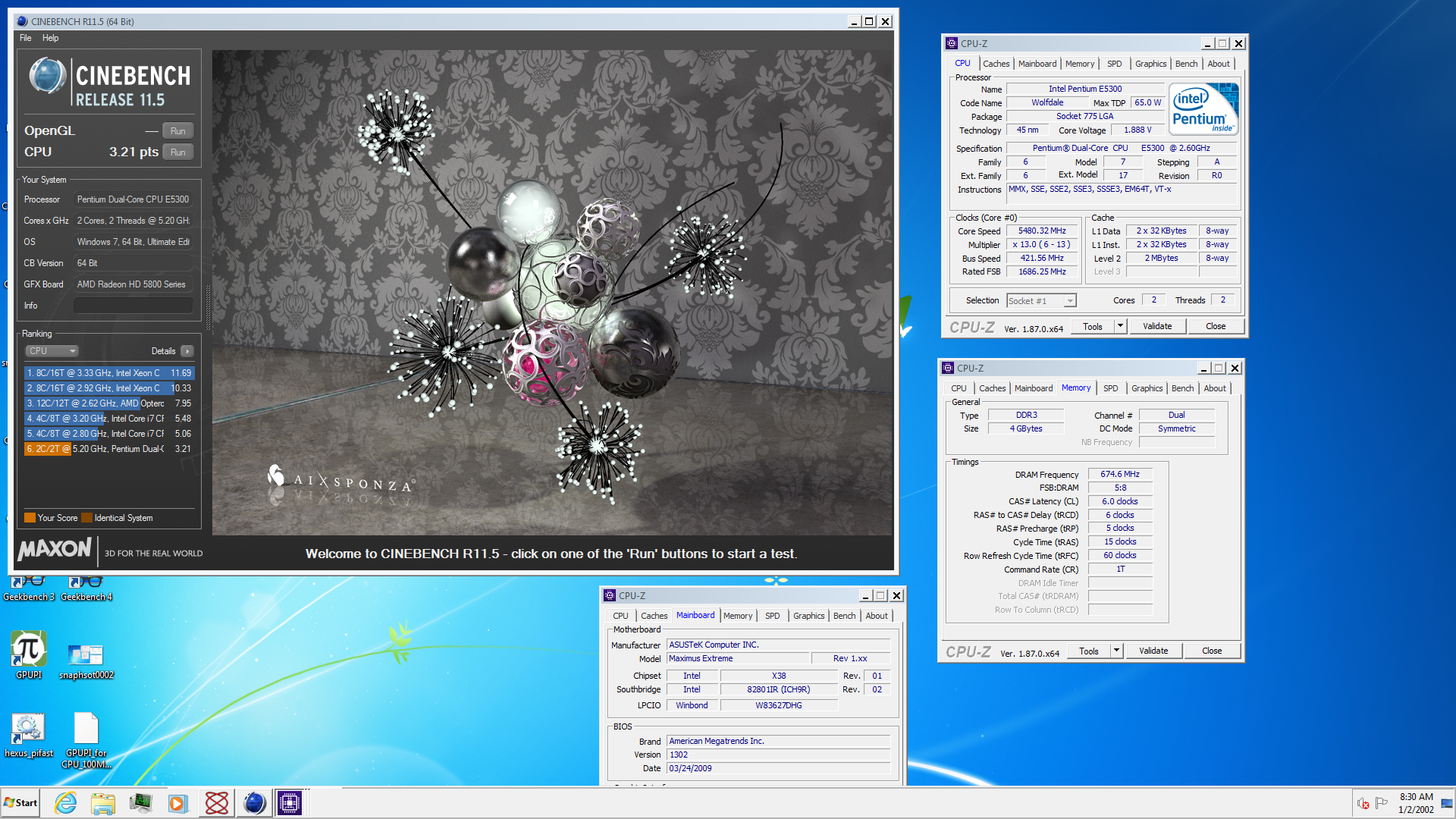The height and width of the screenshot is (819, 1456).
Task: Click Close button in Memory CPU-Z window
Action: coord(1212,651)
